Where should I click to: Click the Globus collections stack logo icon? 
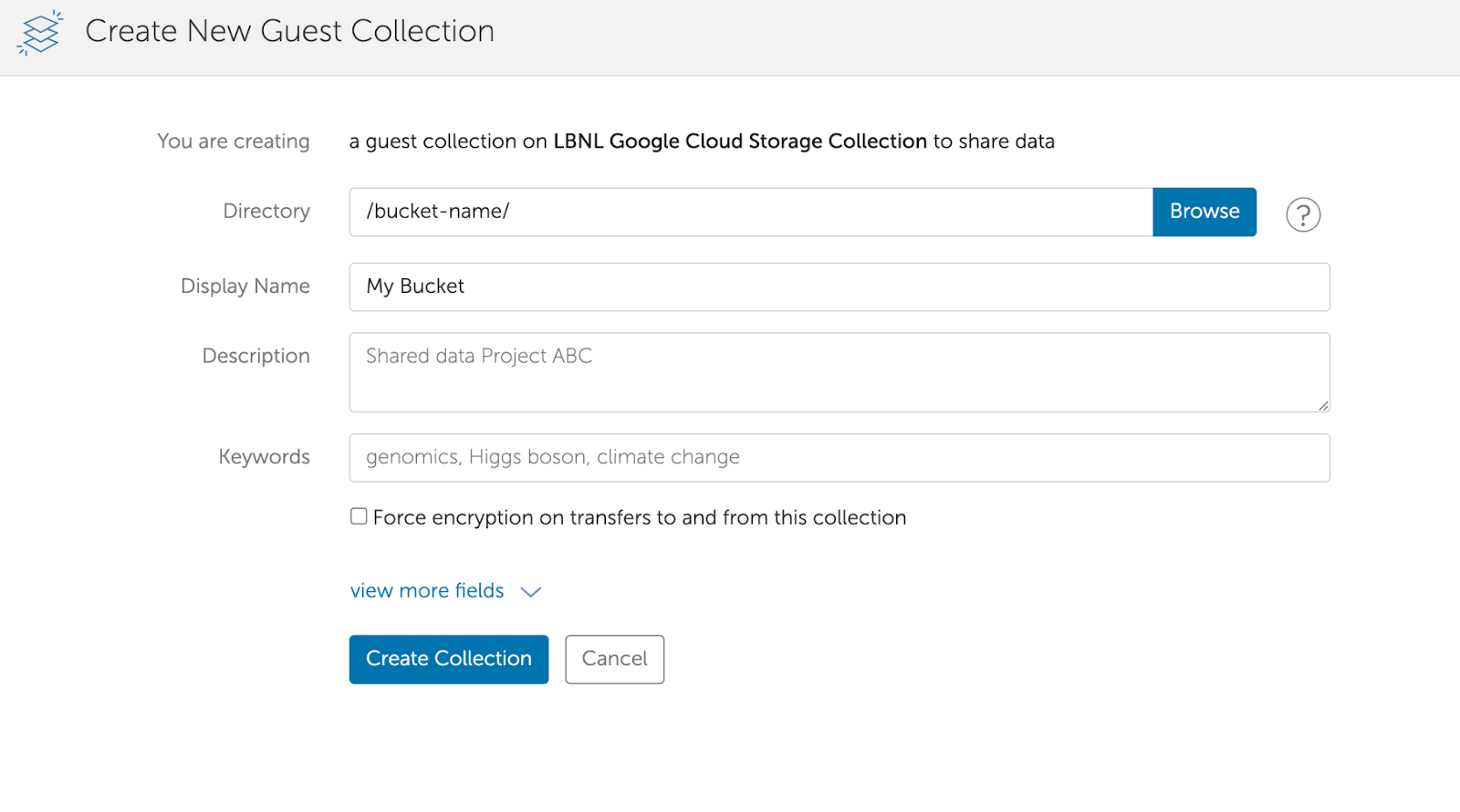point(40,33)
